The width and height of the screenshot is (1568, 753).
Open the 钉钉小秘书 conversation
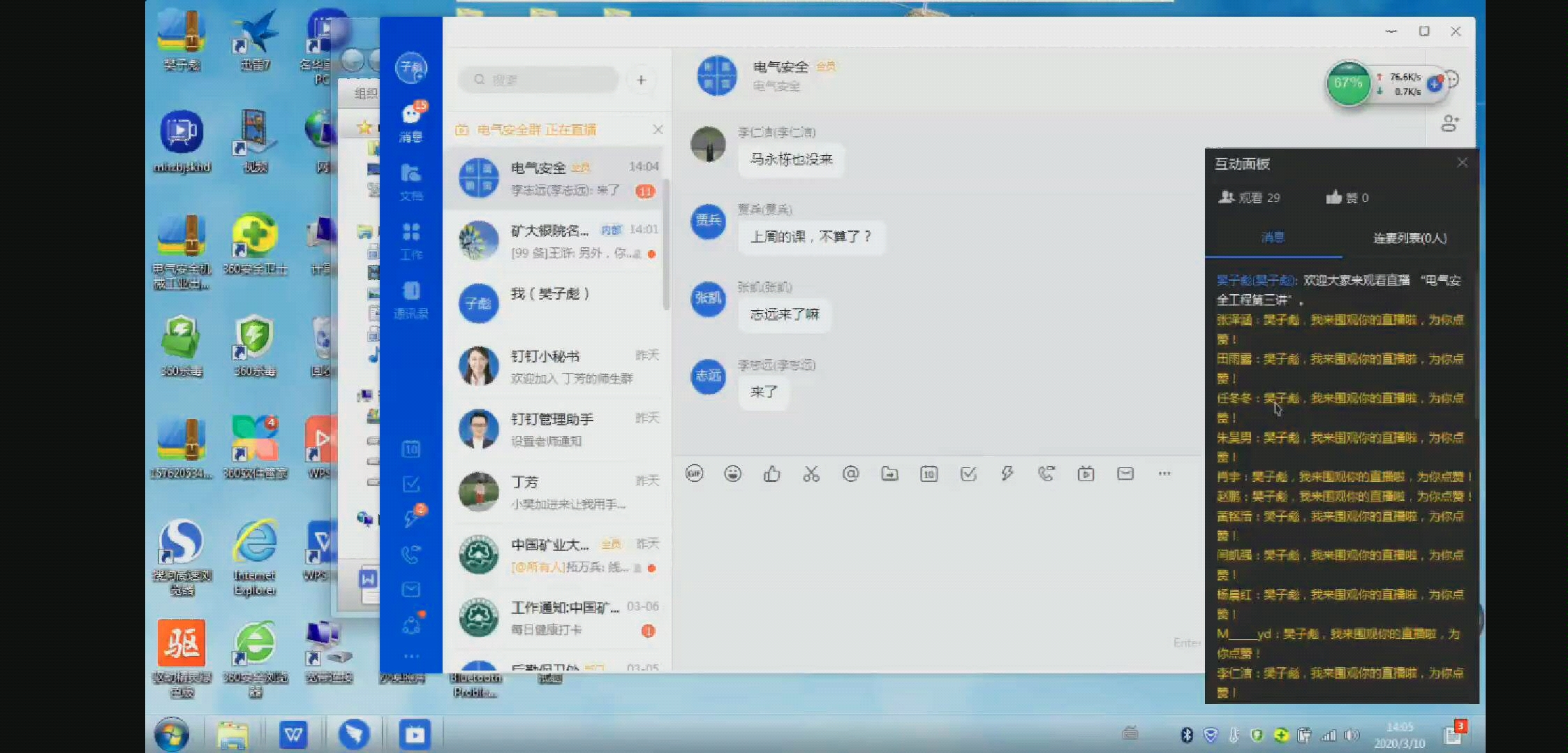553,367
